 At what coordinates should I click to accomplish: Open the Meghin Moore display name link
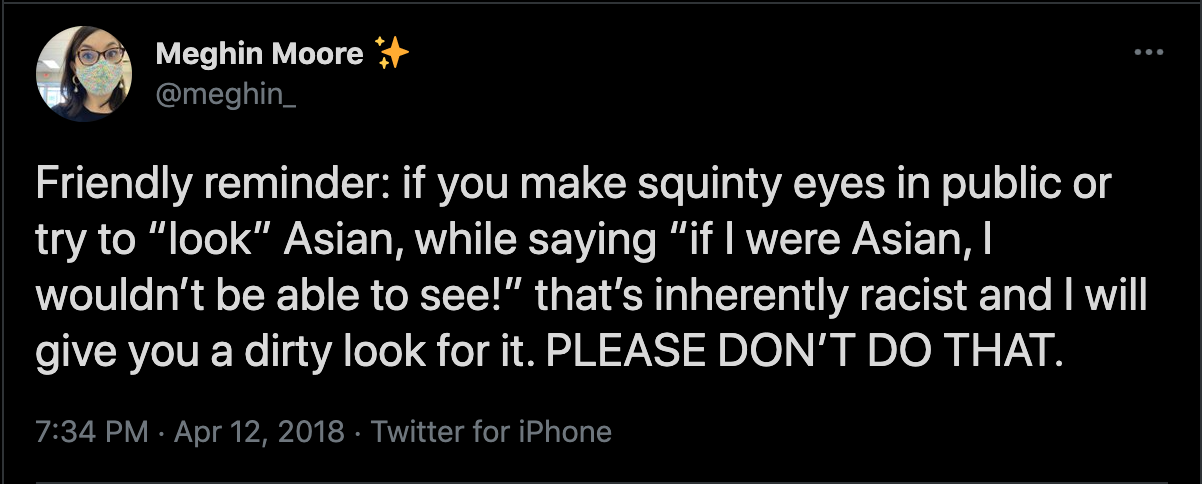[x=259, y=53]
